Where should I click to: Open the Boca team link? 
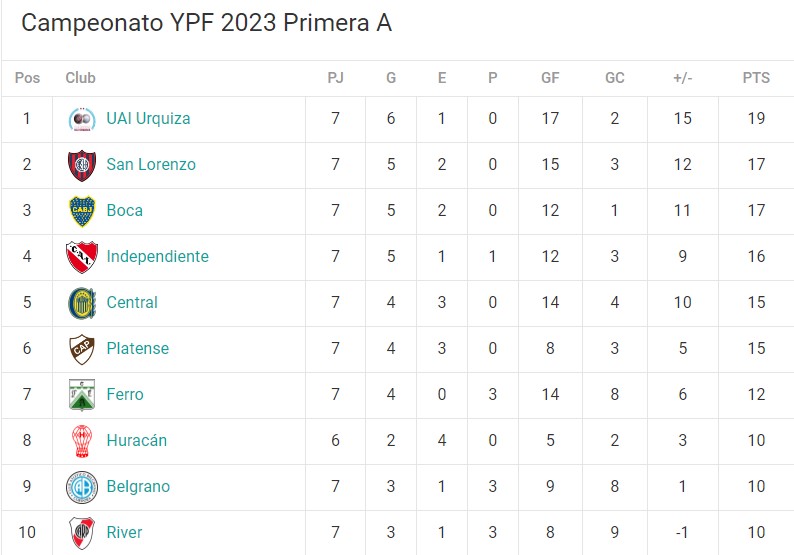pyautogui.click(x=125, y=211)
